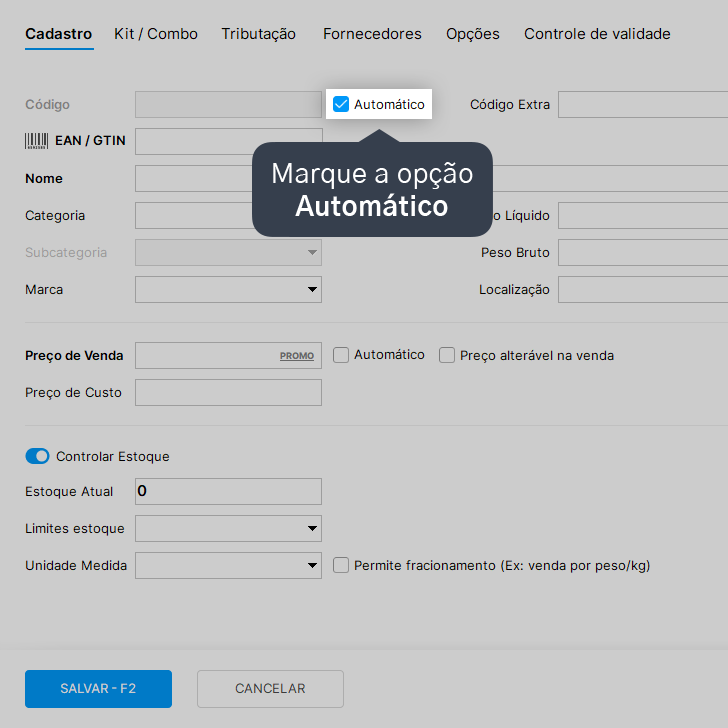Expand the Limites estoque dropdown
This screenshot has width=728, height=728.
pos(228,528)
